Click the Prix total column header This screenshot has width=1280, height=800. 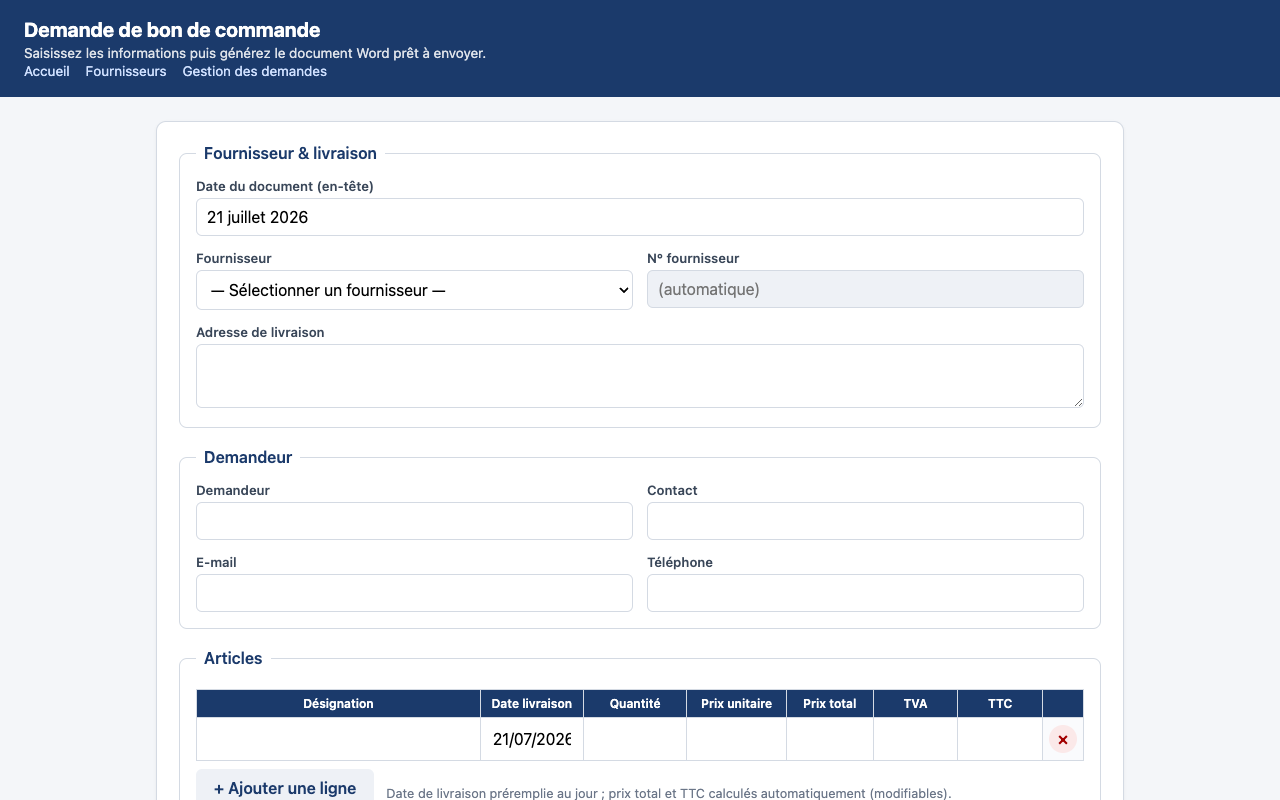click(x=830, y=703)
